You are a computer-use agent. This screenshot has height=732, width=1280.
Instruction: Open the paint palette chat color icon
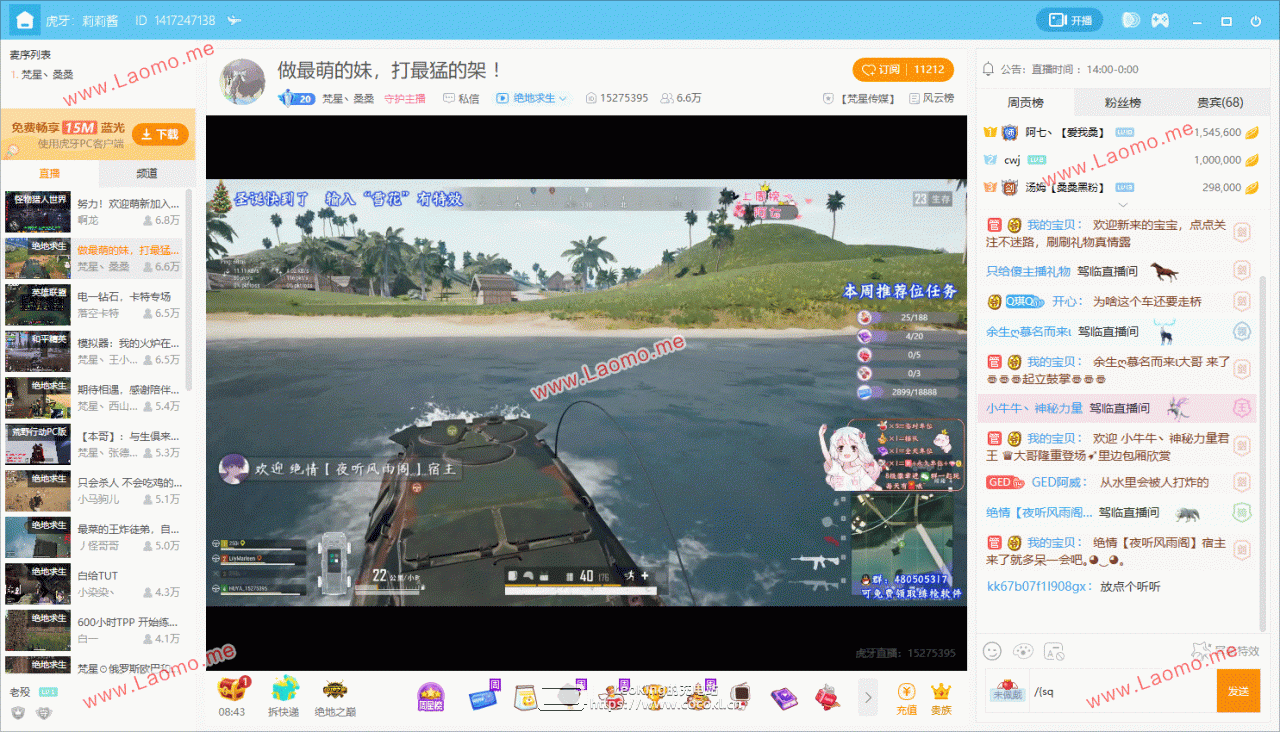pos(1022,651)
